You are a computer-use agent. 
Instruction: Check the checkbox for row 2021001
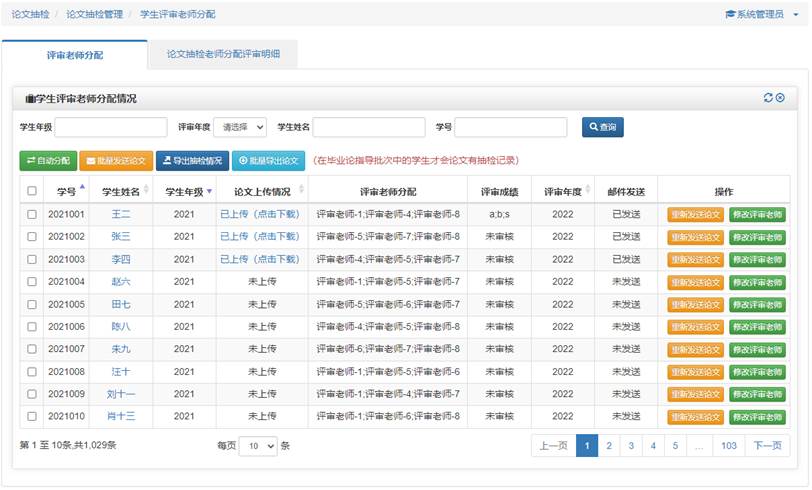click(32, 214)
